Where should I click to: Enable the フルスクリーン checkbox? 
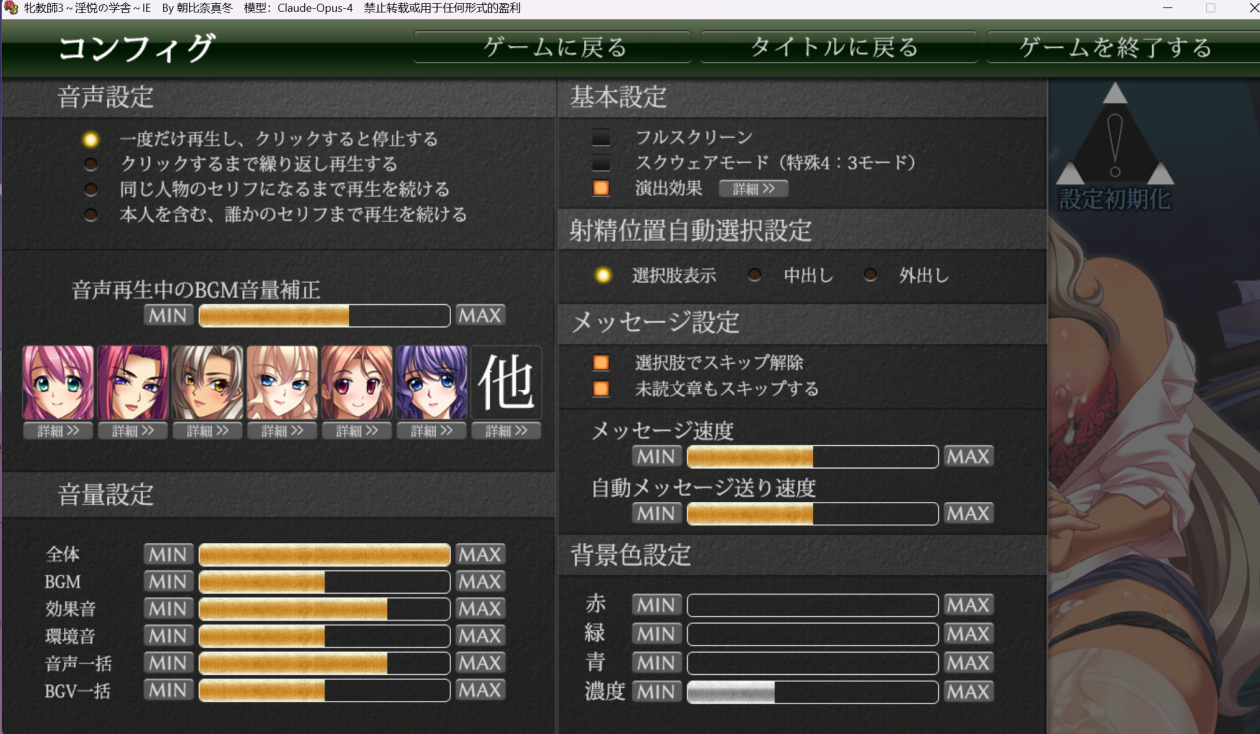[x=601, y=137]
